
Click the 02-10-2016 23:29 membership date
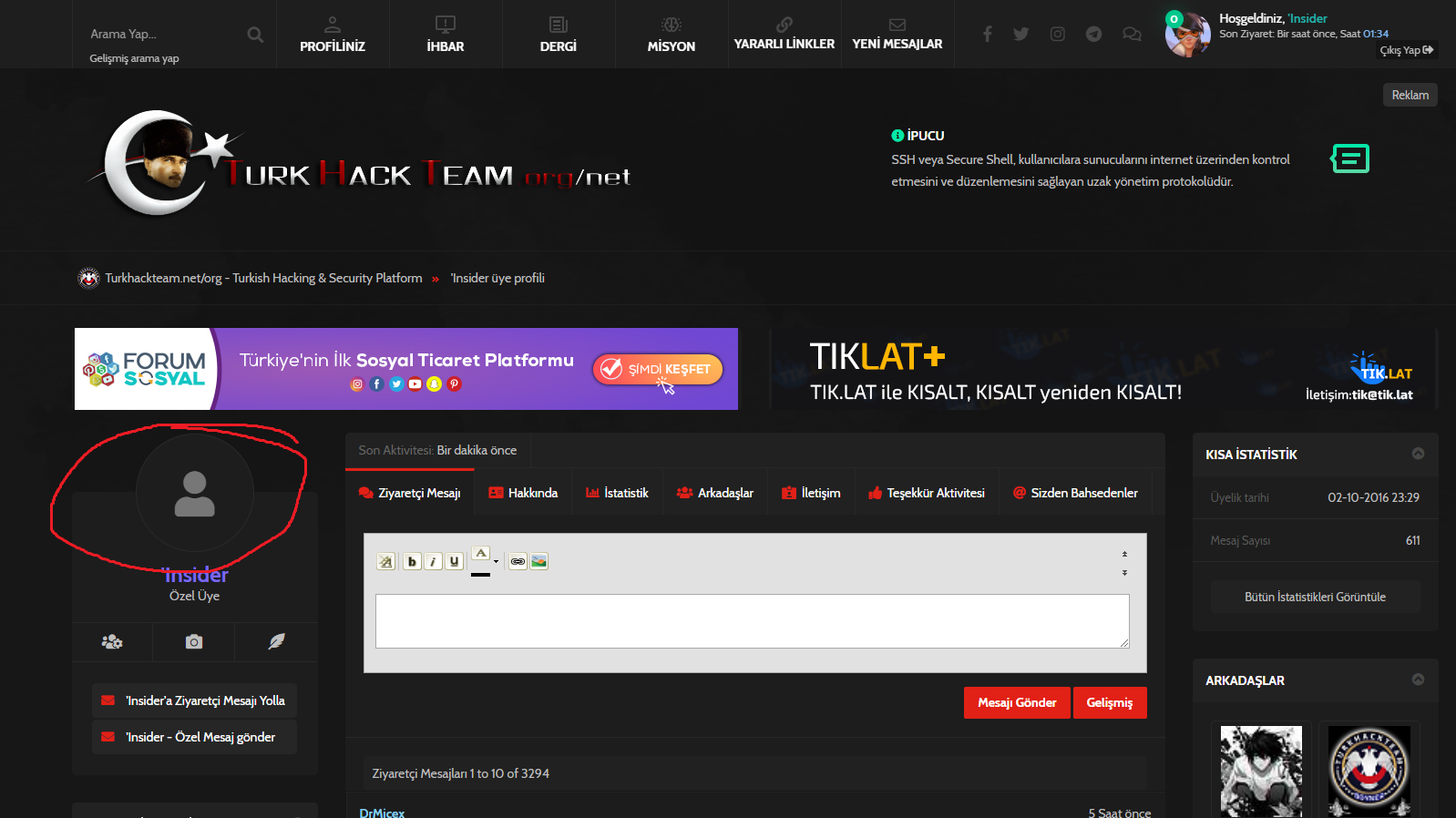click(1373, 497)
